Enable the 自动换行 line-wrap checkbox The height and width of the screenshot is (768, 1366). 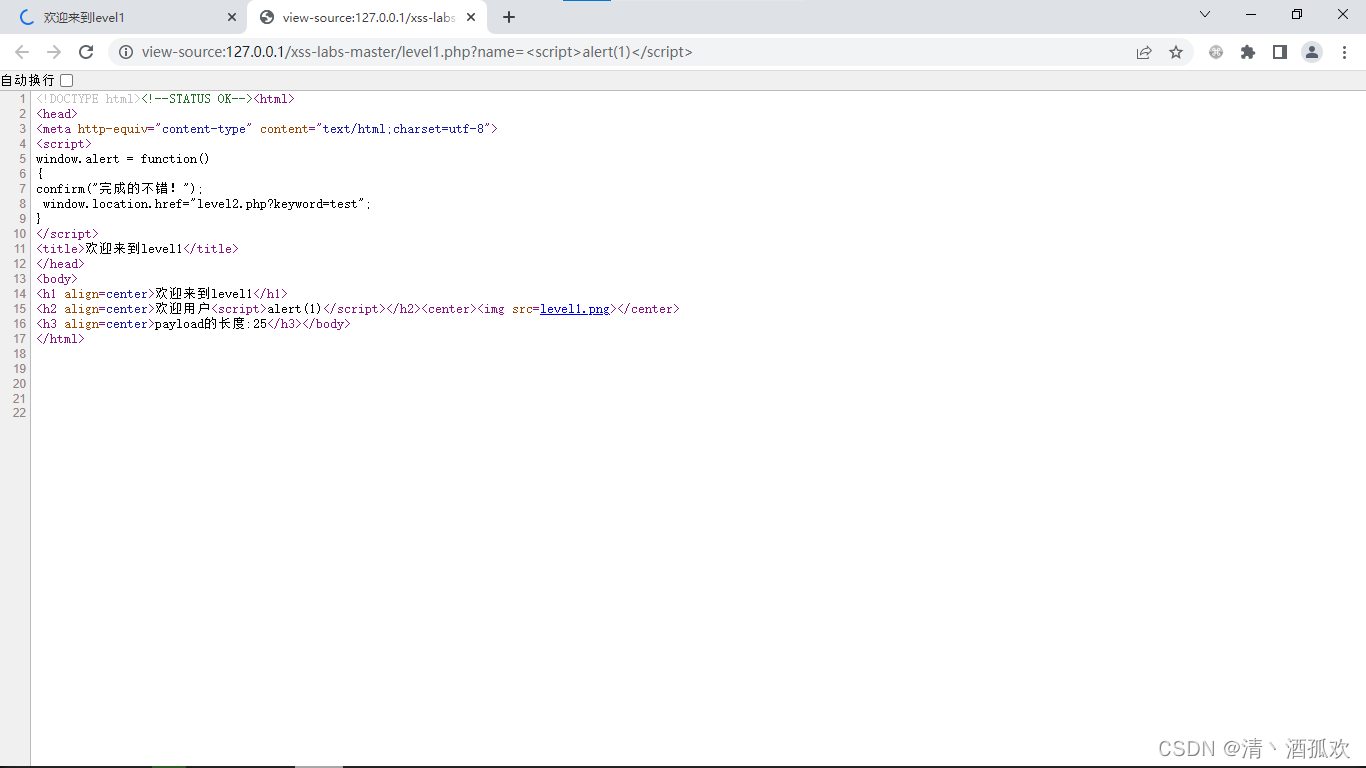(x=67, y=80)
